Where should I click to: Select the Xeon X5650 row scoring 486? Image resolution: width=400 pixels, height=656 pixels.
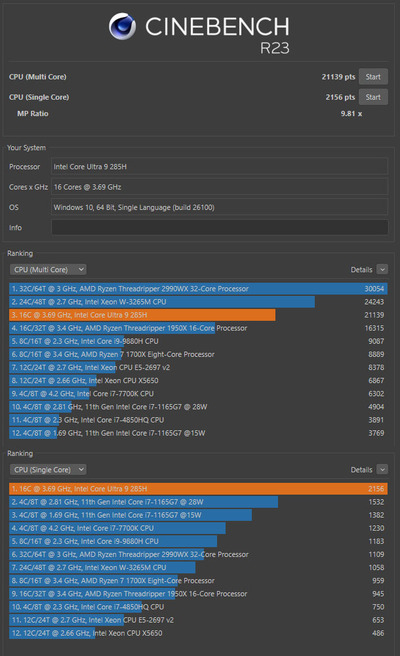198,633
